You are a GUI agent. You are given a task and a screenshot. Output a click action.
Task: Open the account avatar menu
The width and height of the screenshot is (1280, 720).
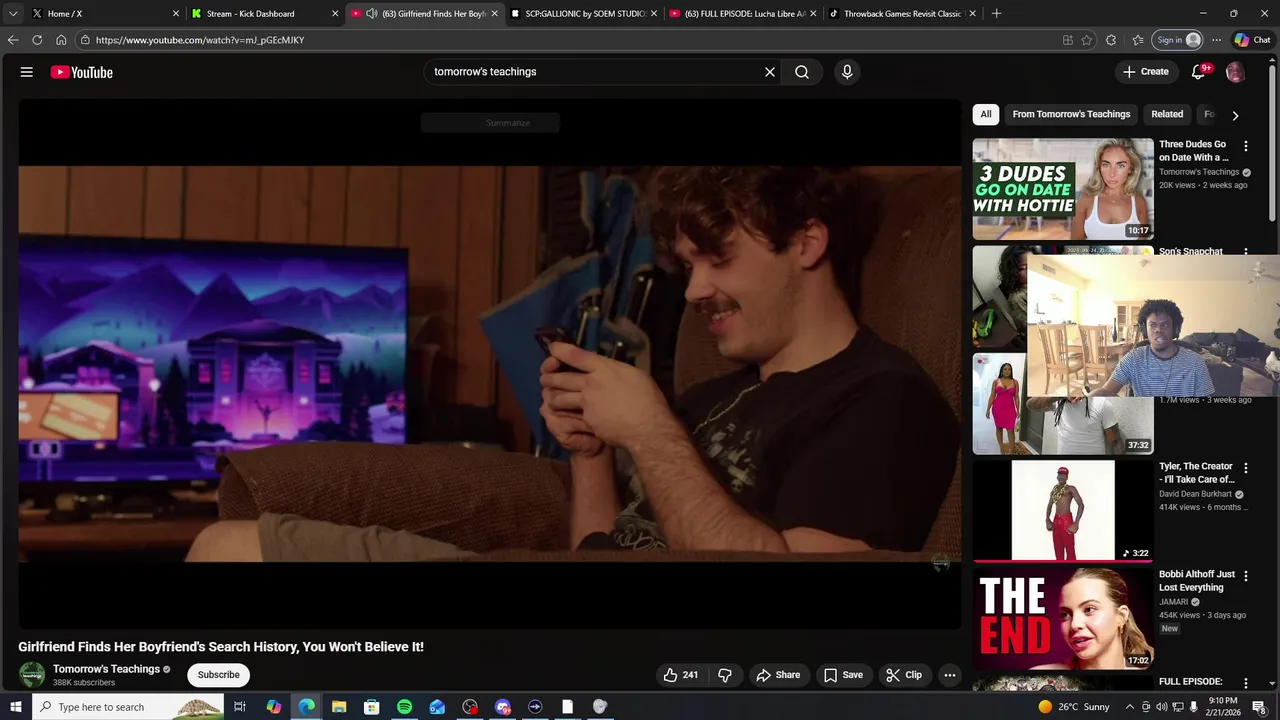tap(1235, 72)
